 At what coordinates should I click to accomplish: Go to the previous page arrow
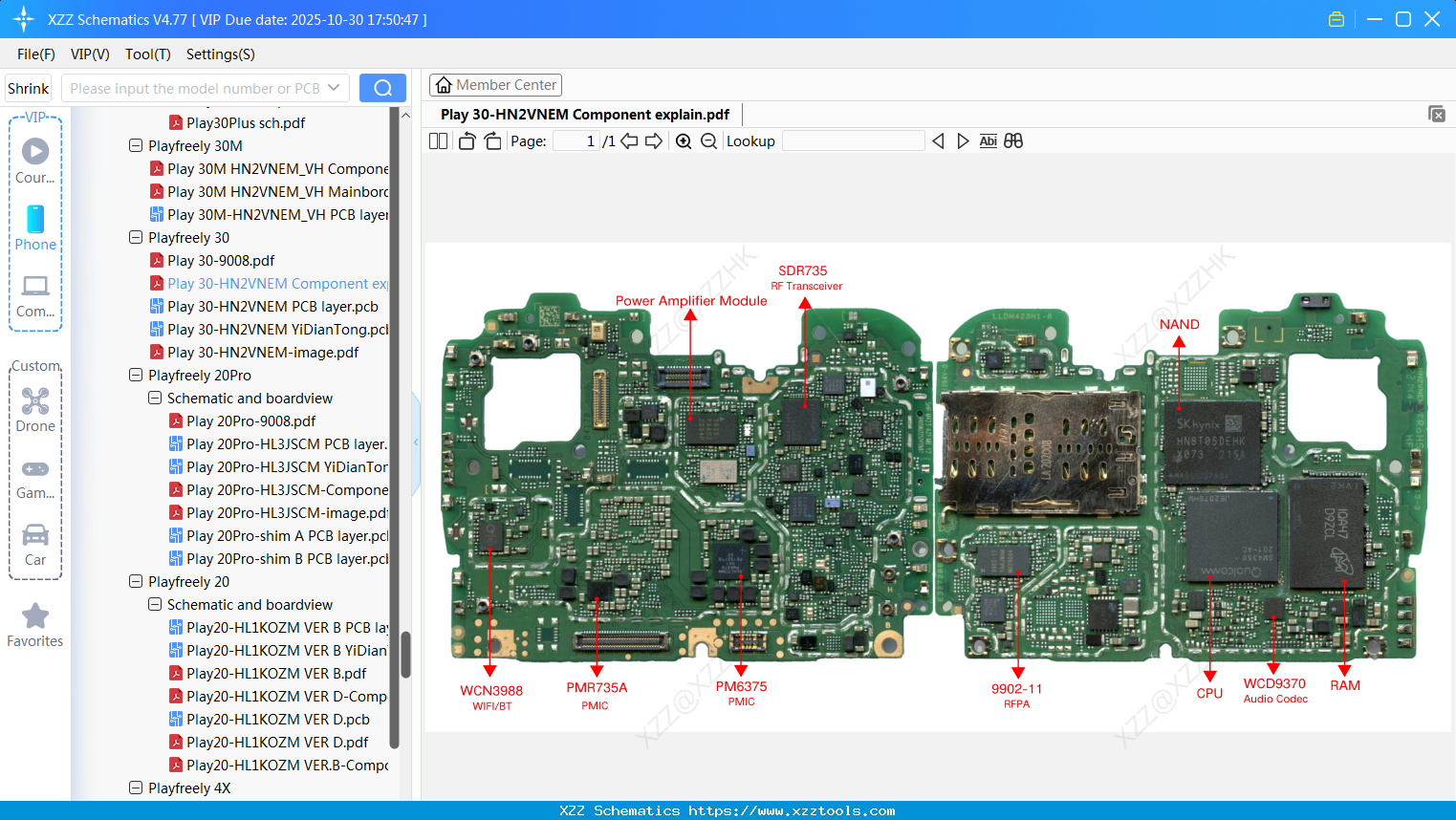[629, 141]
